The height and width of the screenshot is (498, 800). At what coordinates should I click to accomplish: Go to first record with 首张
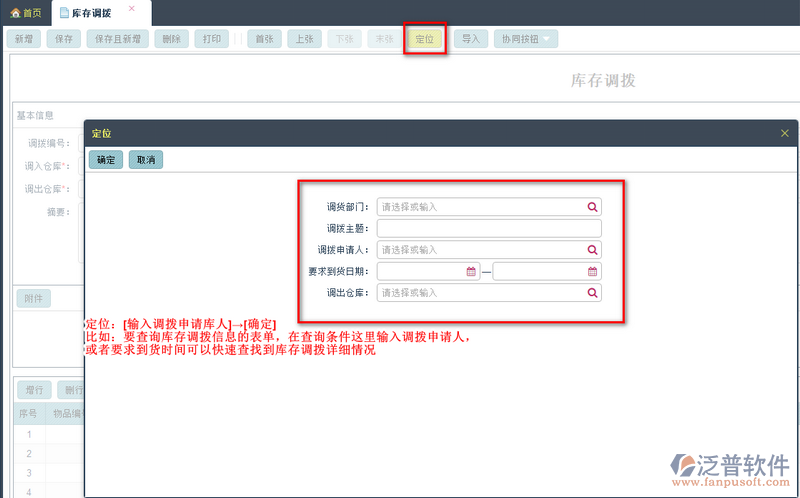[265, 39]
